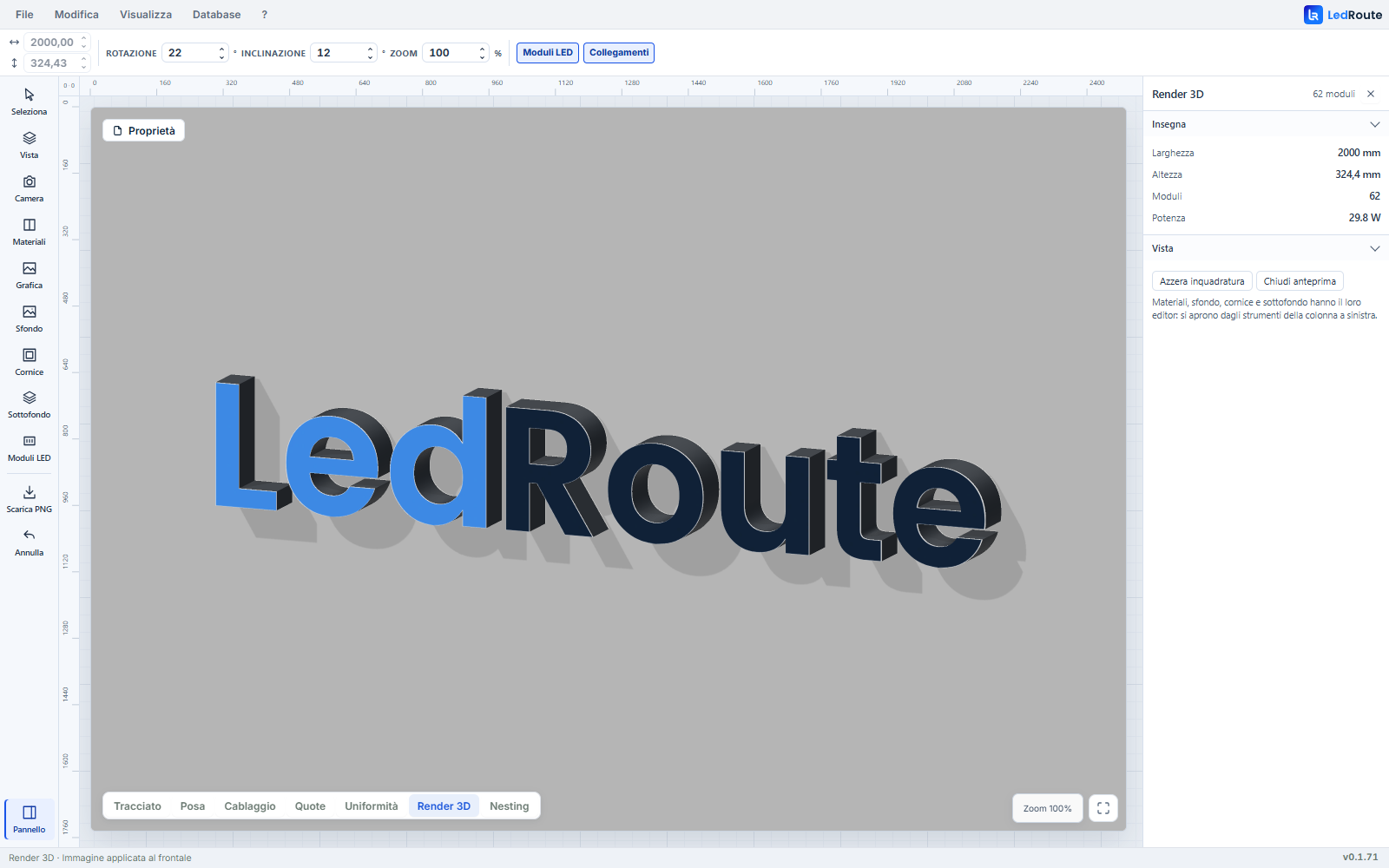Toggle Moduli LED toolbar button
This screenshot has width=1389, height=868.
pos(548,53)
